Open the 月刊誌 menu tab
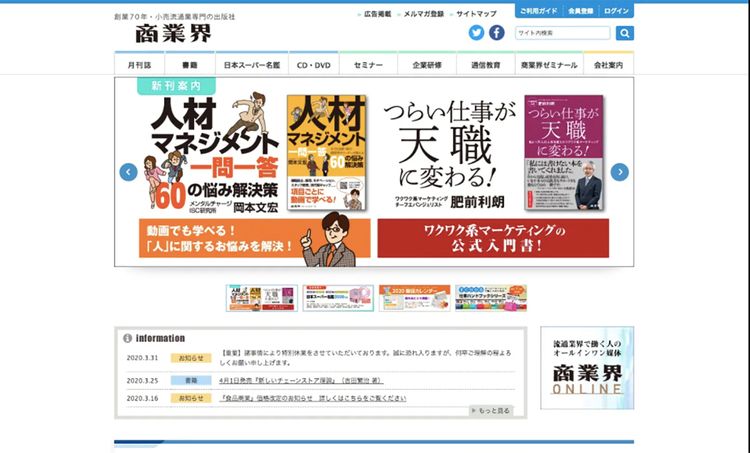The image size is (750, 453). 139,64
